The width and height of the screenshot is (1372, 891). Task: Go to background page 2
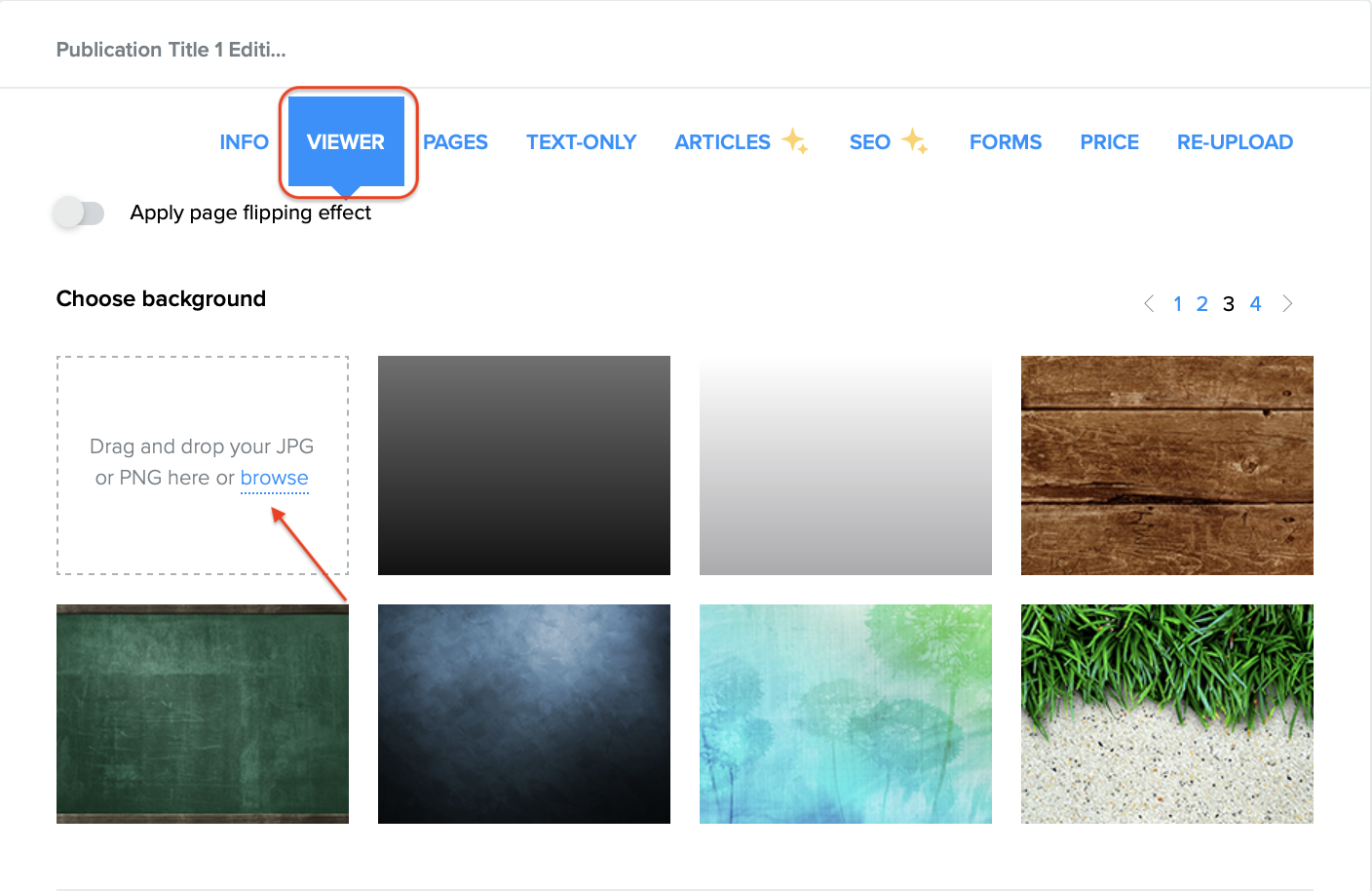coord(1202,304)
